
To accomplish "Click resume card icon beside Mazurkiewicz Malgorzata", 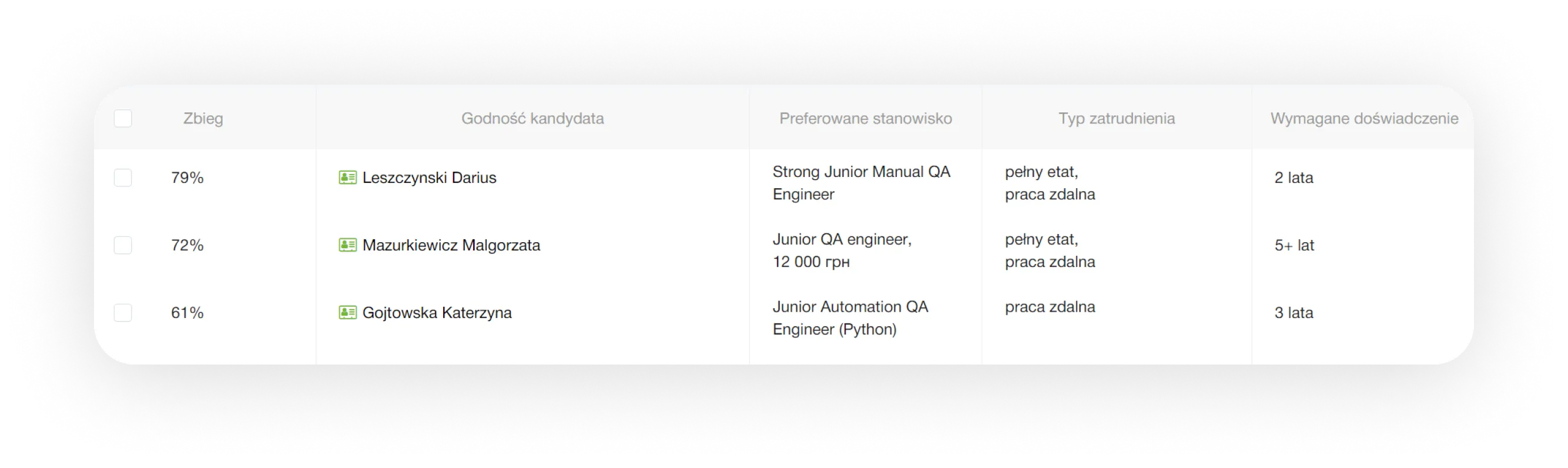I will pyautogui.click(x=347, y=245).
